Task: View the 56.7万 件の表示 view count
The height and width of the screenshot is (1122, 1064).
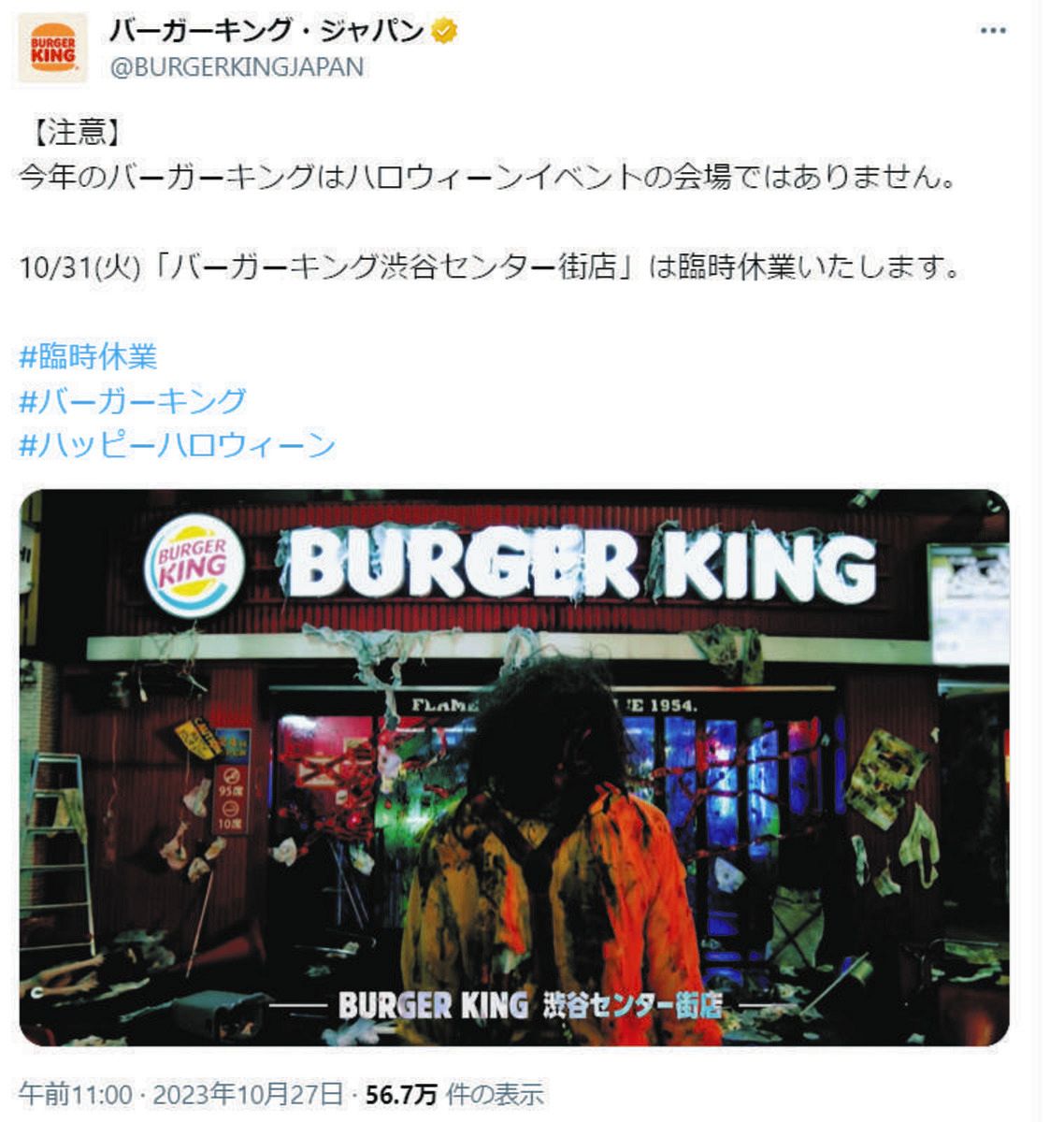Action: point(454,1093)
